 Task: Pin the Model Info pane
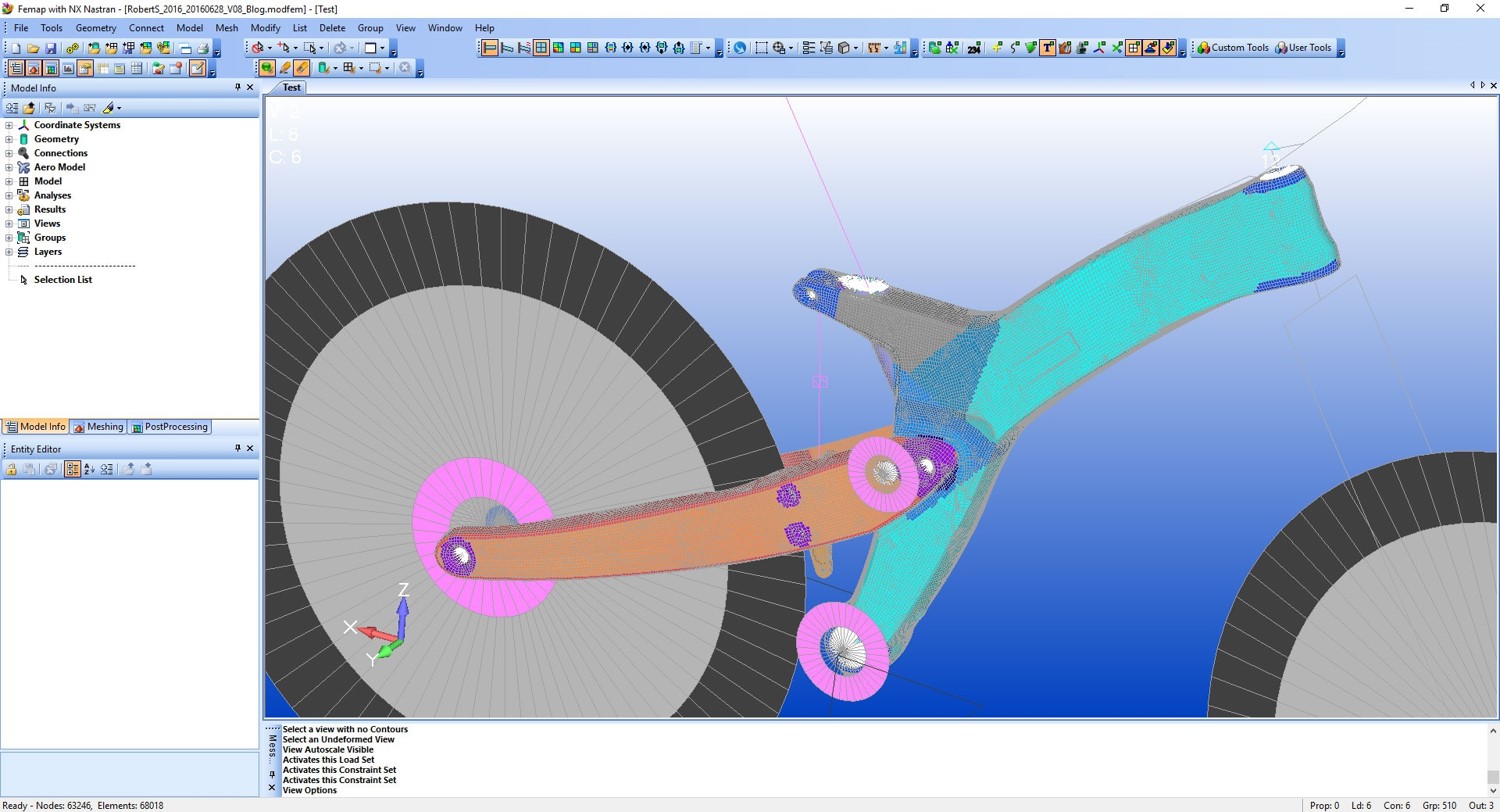click(x=238, y=88)
